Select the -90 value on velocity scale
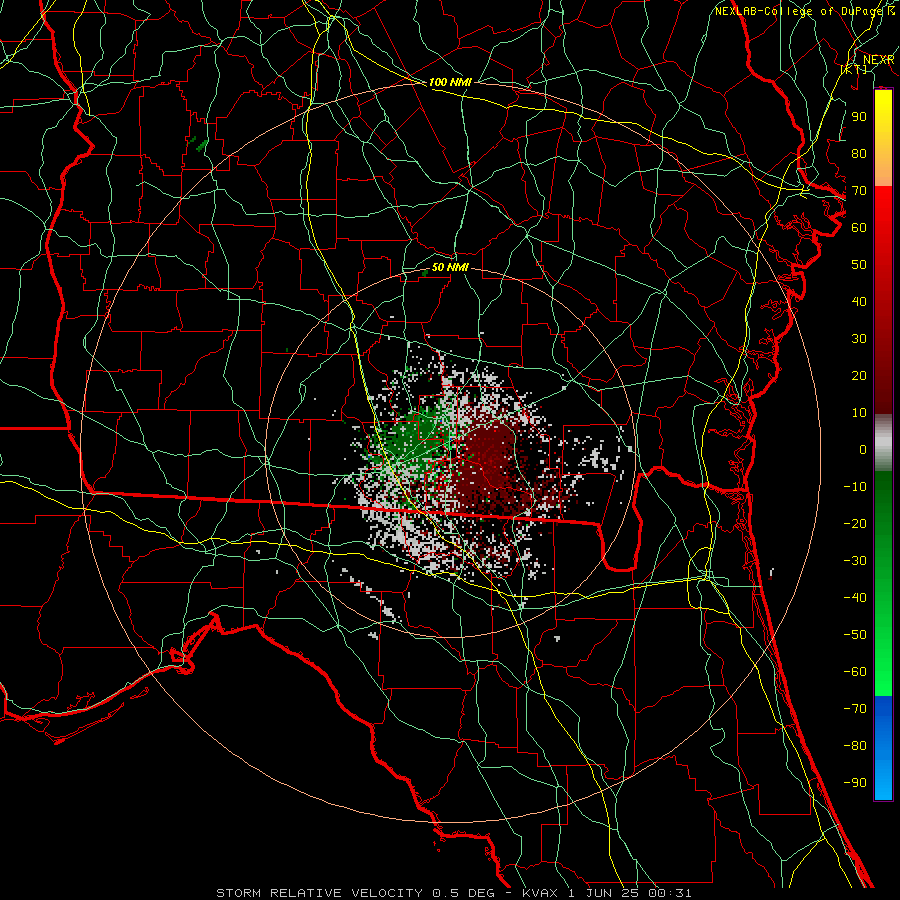The height and width of the screenshot is (900, 900). coord(855,783)
